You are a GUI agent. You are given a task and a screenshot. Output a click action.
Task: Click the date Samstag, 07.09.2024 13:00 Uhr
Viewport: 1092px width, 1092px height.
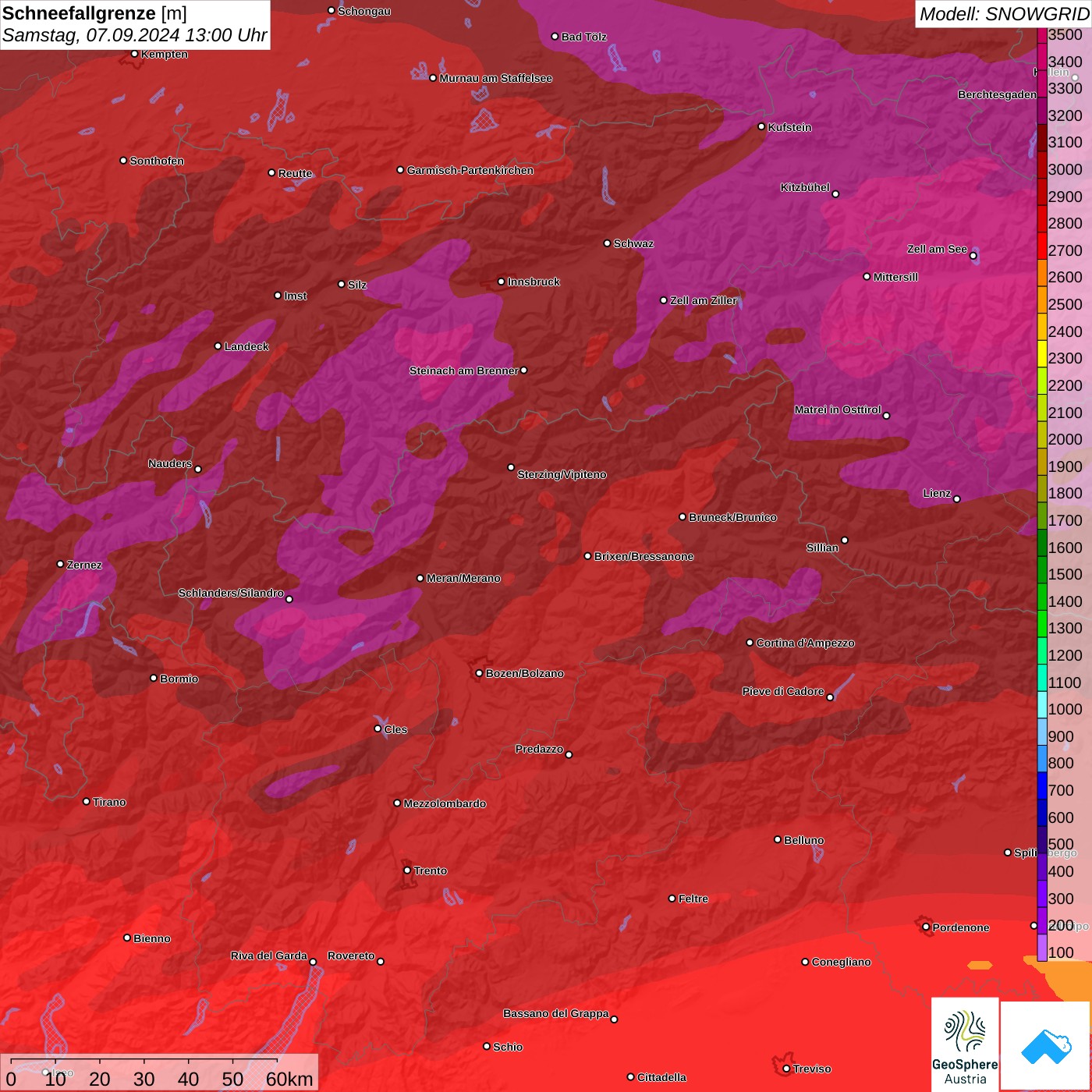[x=135, y=36]
